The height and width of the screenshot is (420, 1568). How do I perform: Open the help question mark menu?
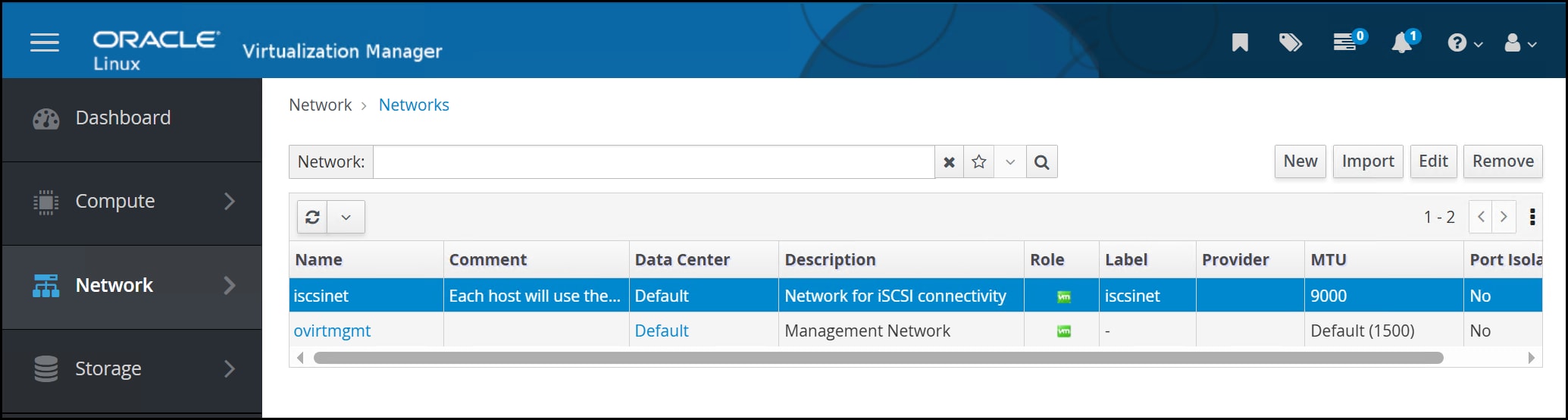[1465, 43]
